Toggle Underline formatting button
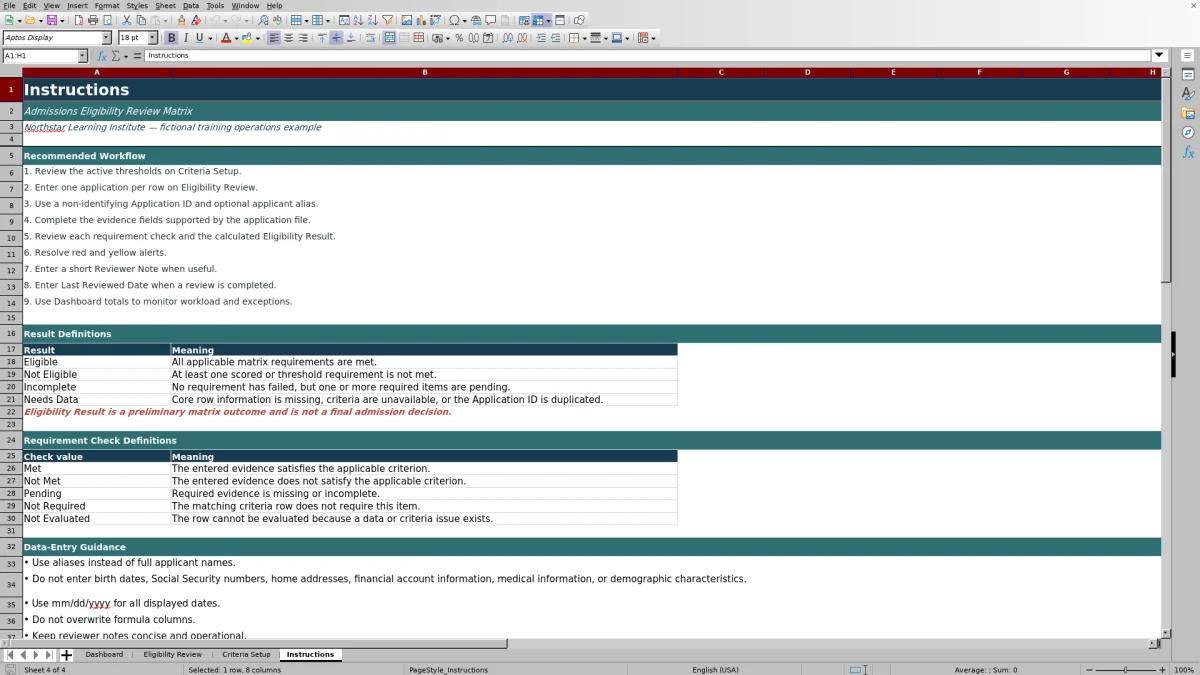Screen dimensions: 1200x675 [x=199, y=38]
